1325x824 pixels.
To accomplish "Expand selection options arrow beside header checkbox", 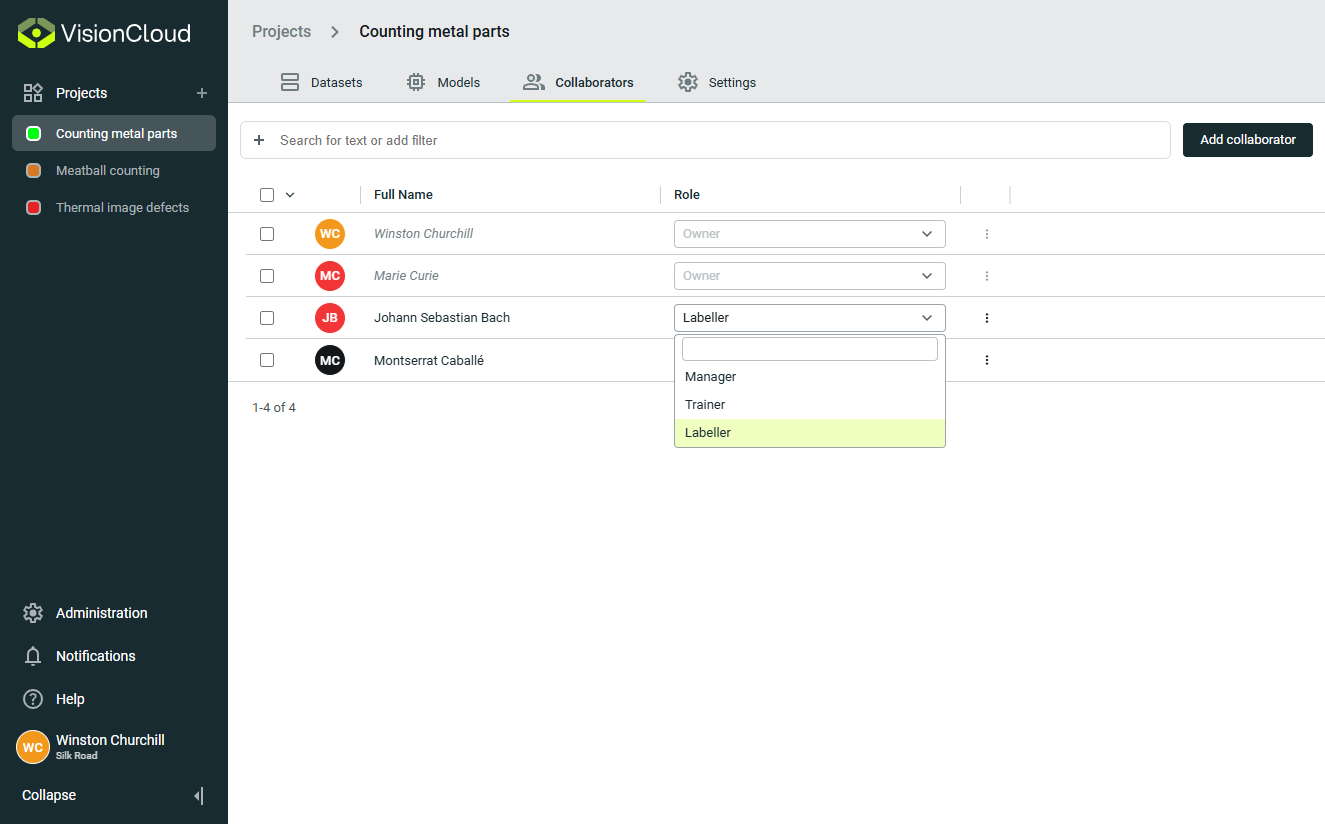I will point(290,195).
